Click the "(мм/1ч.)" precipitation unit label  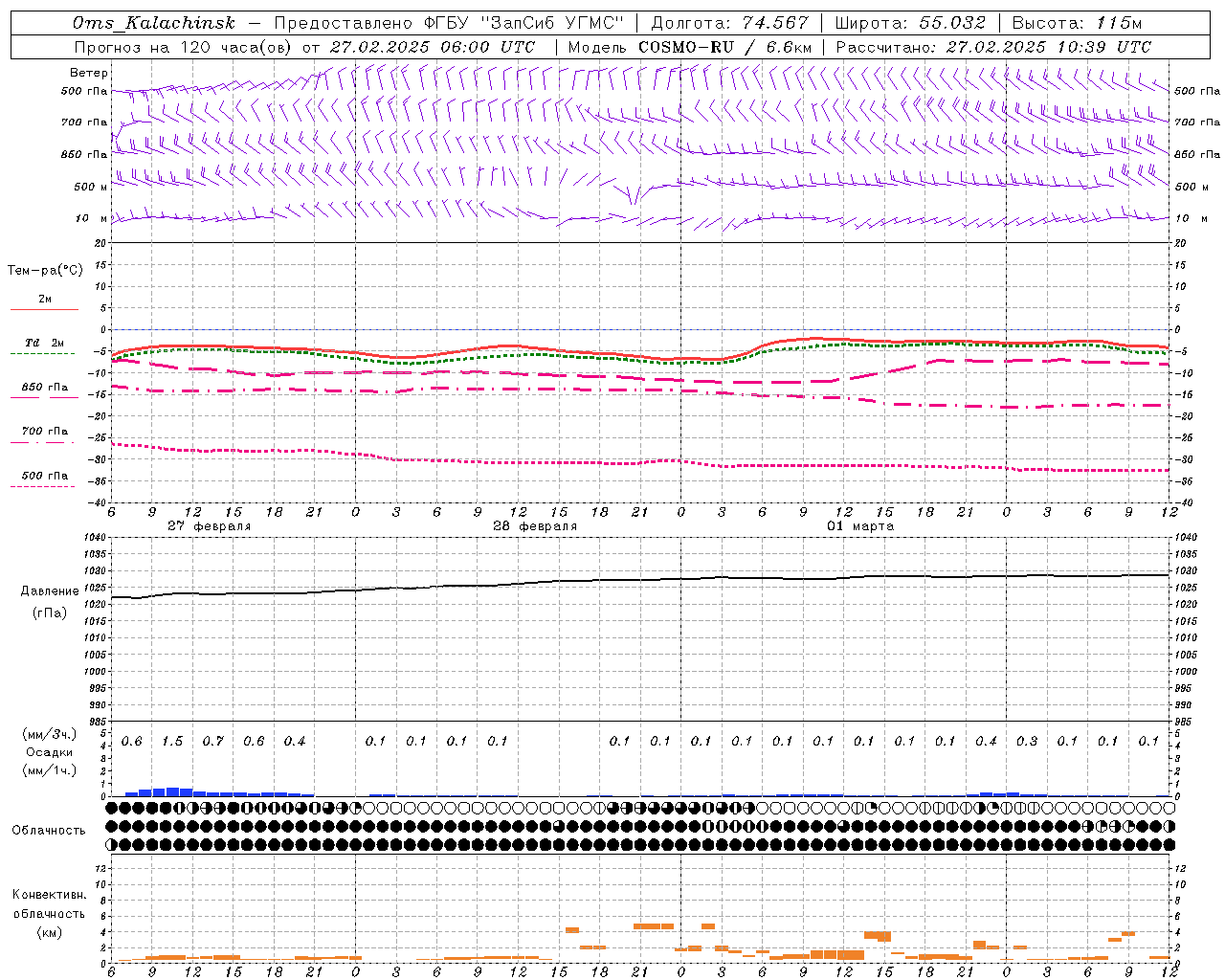coord(50,770)
